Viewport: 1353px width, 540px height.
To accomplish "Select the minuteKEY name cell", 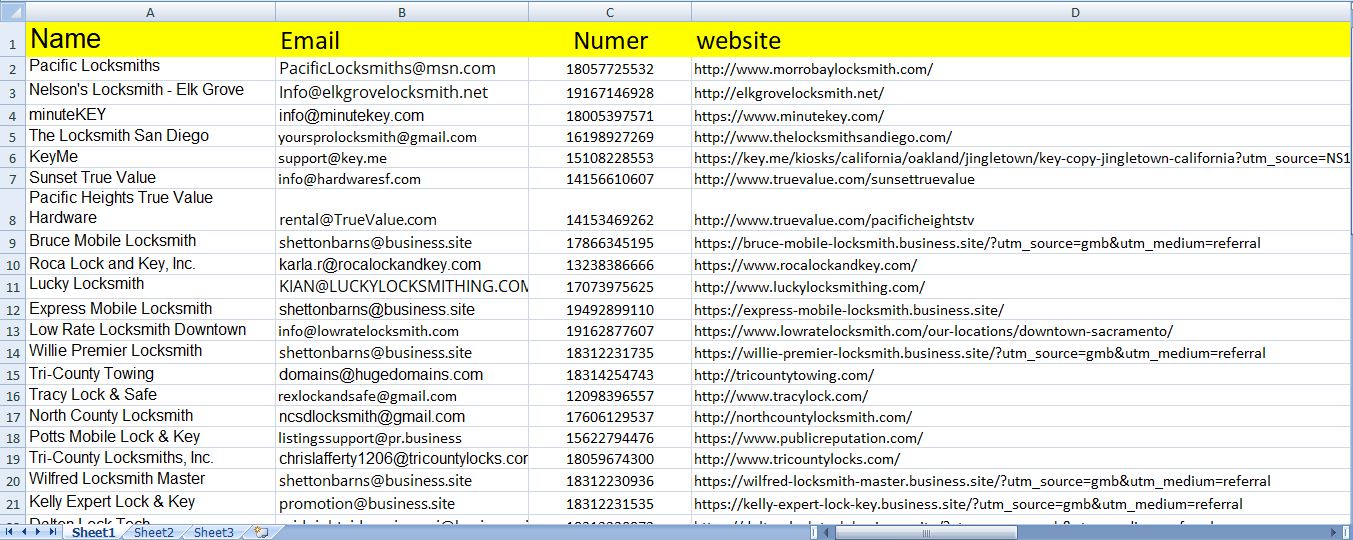I will coord(150,115).
